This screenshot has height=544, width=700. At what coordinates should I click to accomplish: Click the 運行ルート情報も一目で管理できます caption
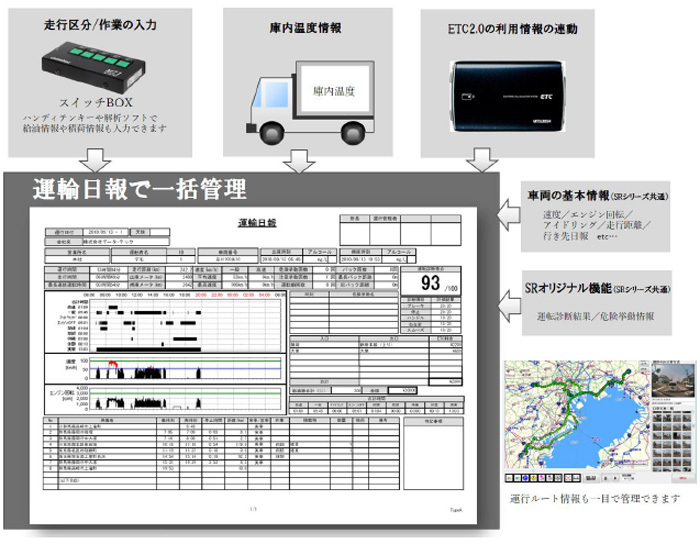pos(595,498)
